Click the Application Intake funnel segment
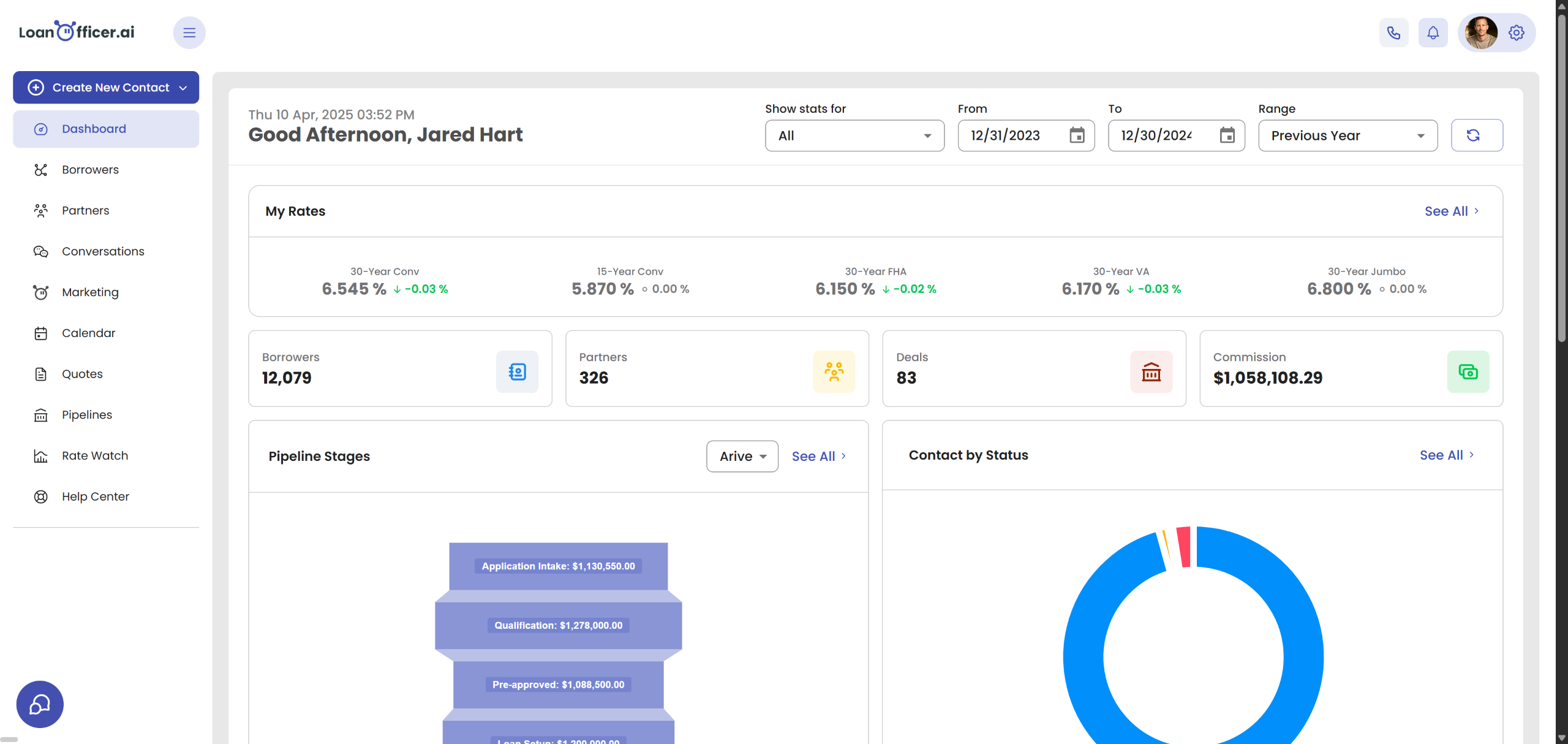 (x=558, y=566)
